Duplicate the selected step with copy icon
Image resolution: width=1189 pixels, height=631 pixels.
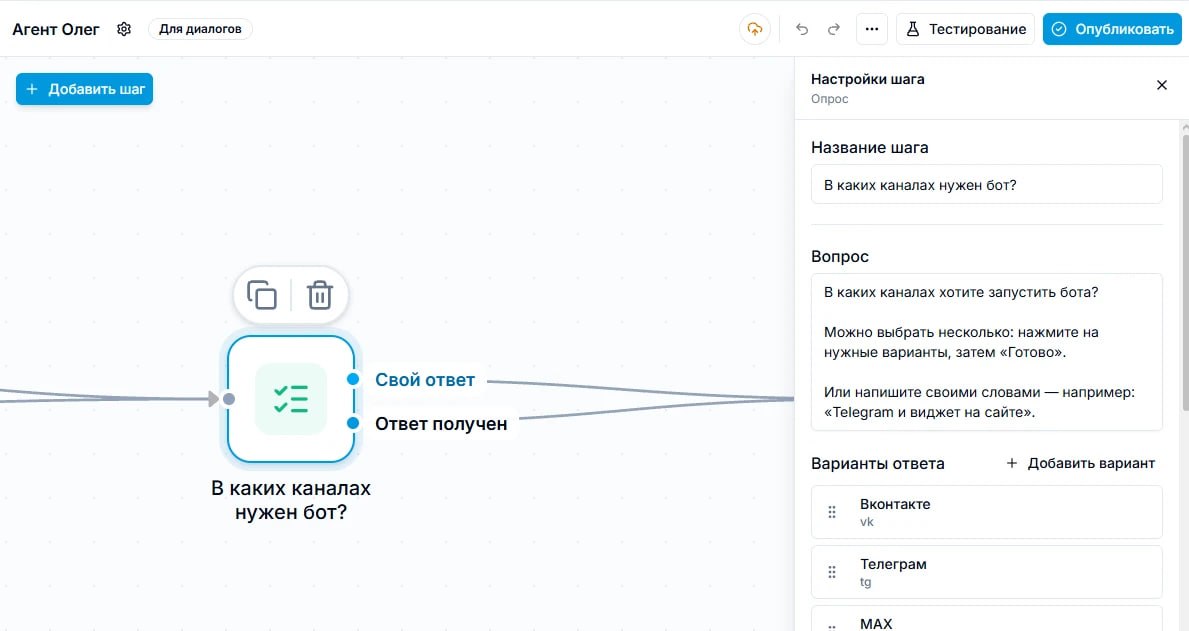262,295
